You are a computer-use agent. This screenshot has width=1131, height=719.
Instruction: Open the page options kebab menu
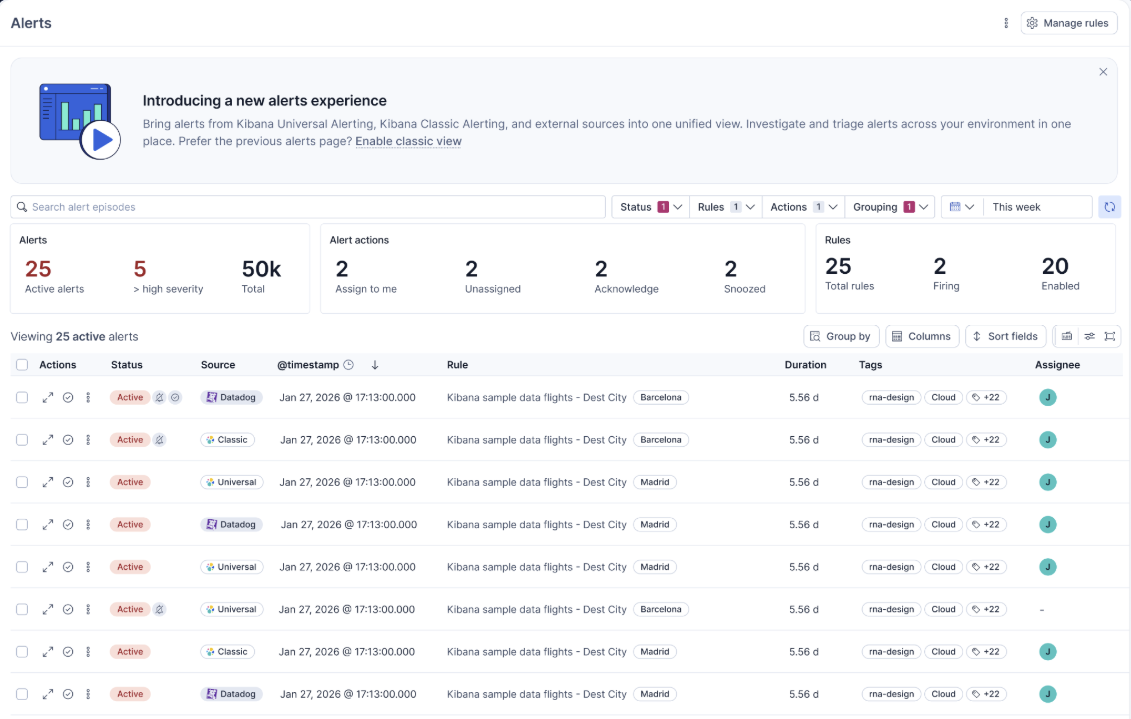click(1006, 23)
